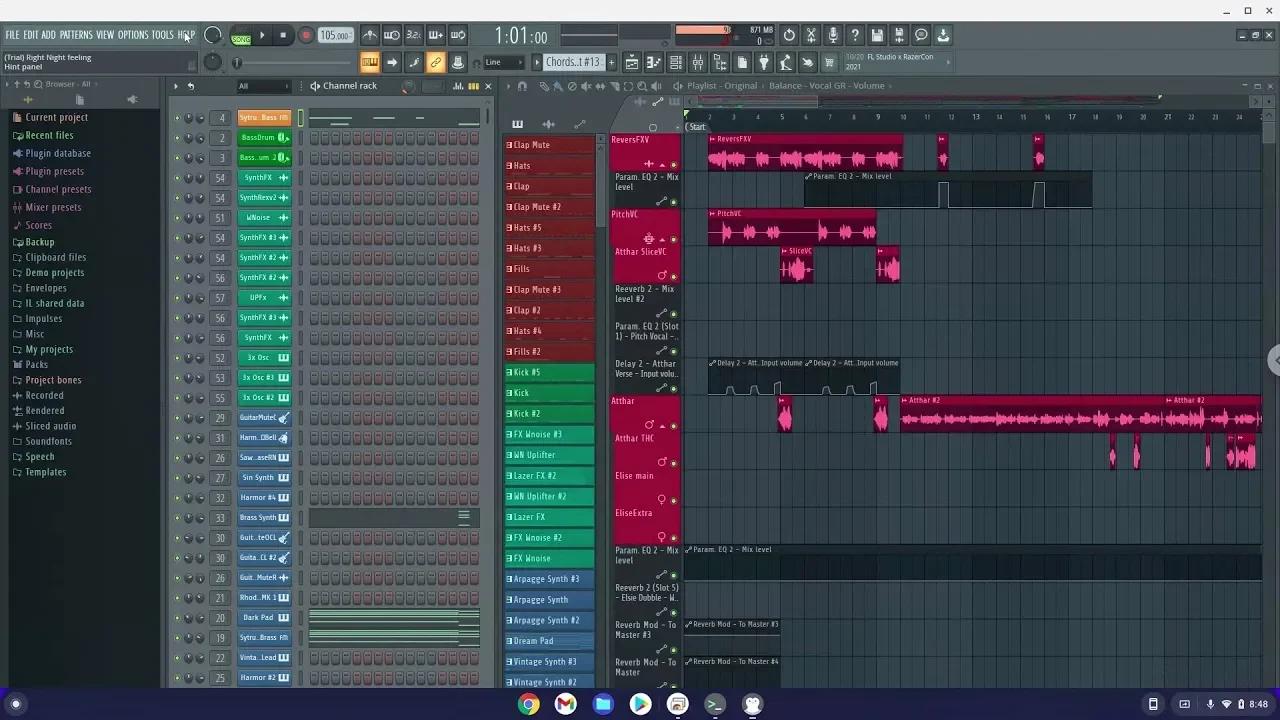Switch the pattern/song mode button
The height and width of the screenshot is (720, 1280).
click(241, 36)
